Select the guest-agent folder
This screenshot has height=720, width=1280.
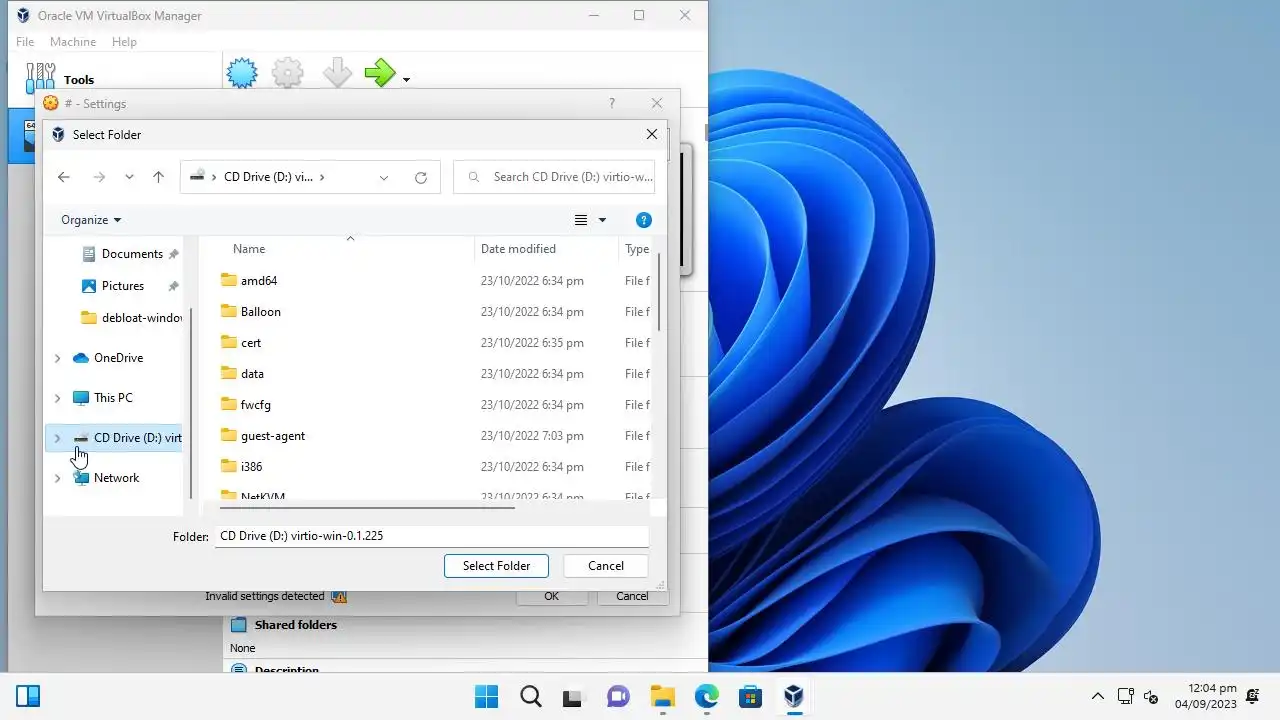coord(272,436)
